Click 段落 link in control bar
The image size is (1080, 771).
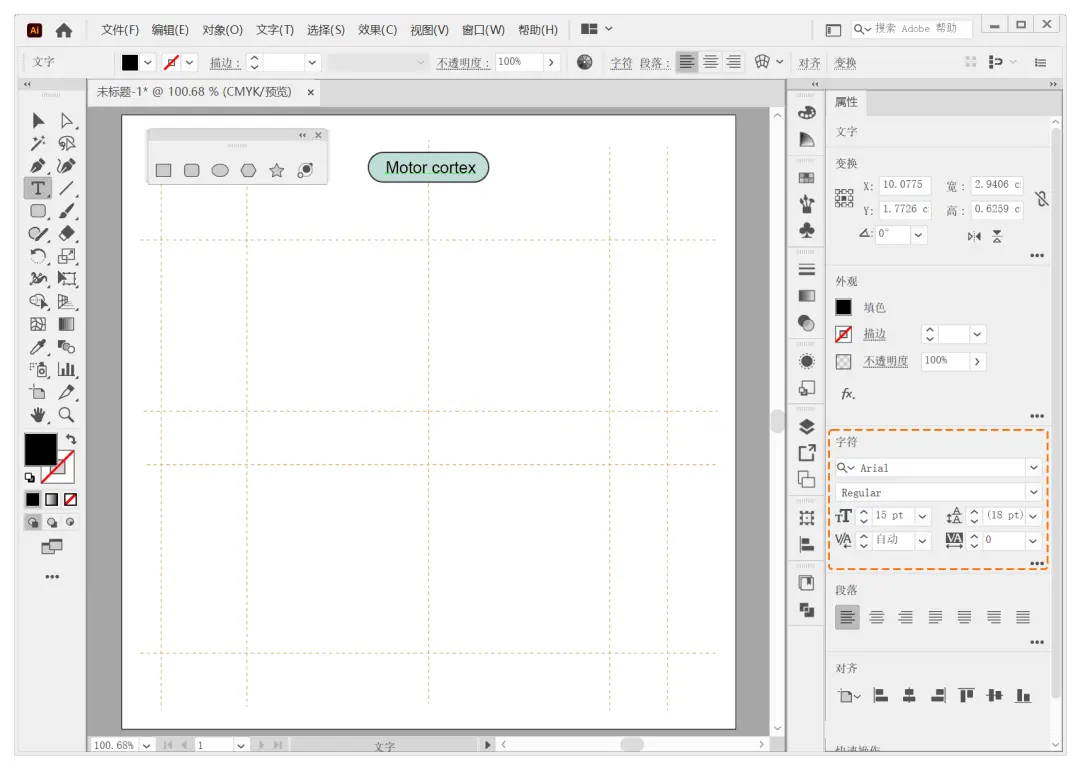(x=652, y=63)
